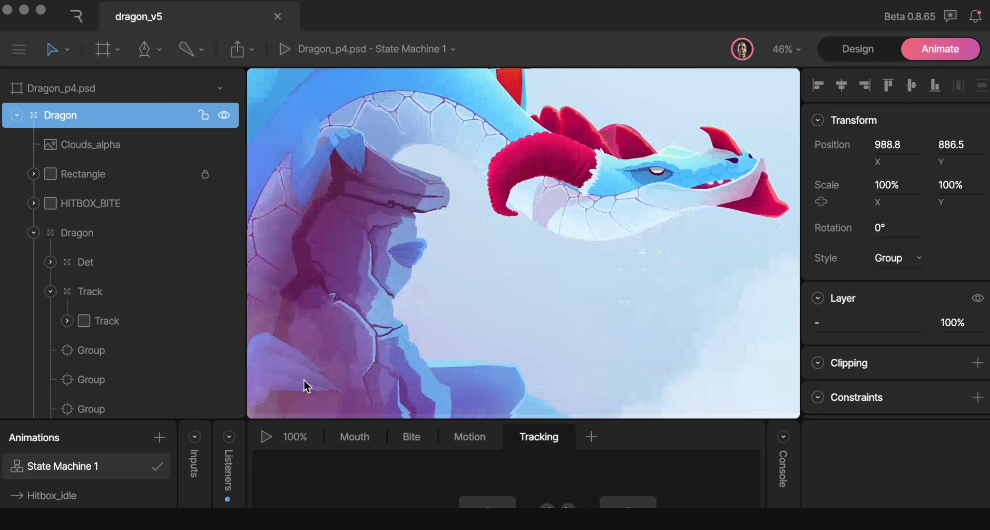The image size is (990, 530).
Task: Play the timeline preview beside 100%
Action: point(266,437)
